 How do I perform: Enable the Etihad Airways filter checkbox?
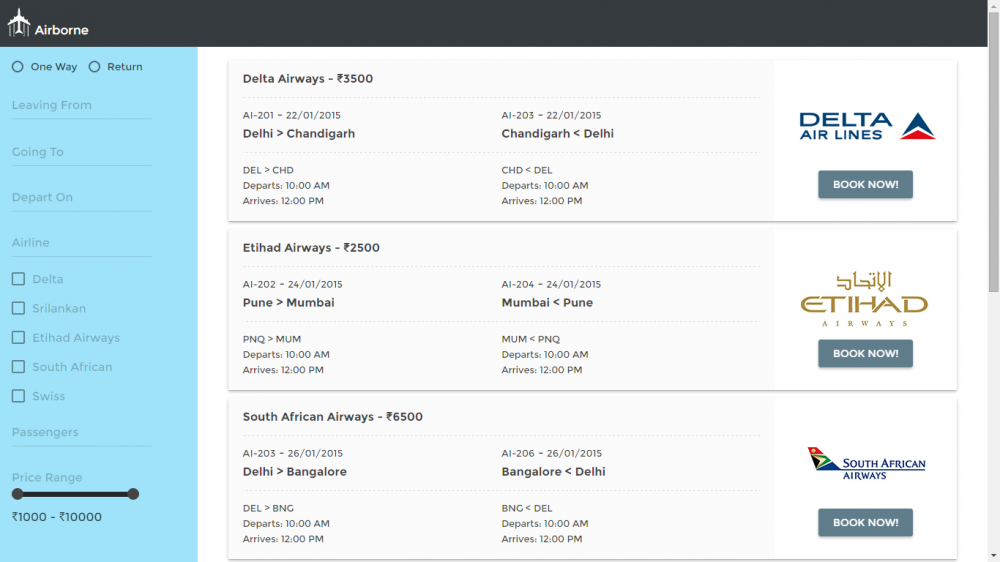[x=18, y=338]
